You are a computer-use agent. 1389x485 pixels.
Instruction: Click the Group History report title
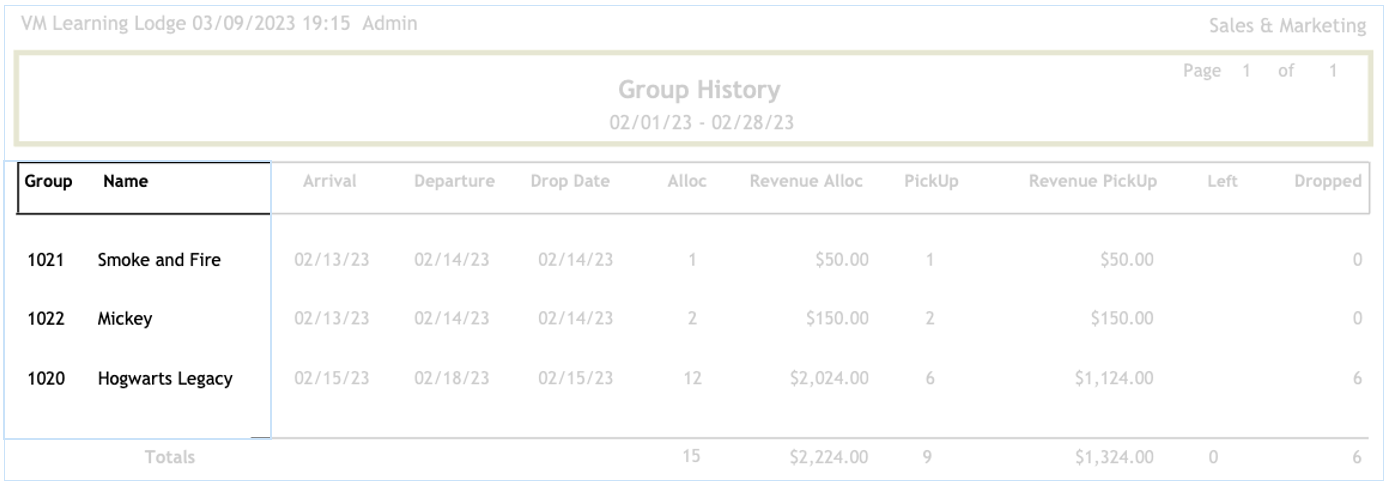(x=699, y=90)
